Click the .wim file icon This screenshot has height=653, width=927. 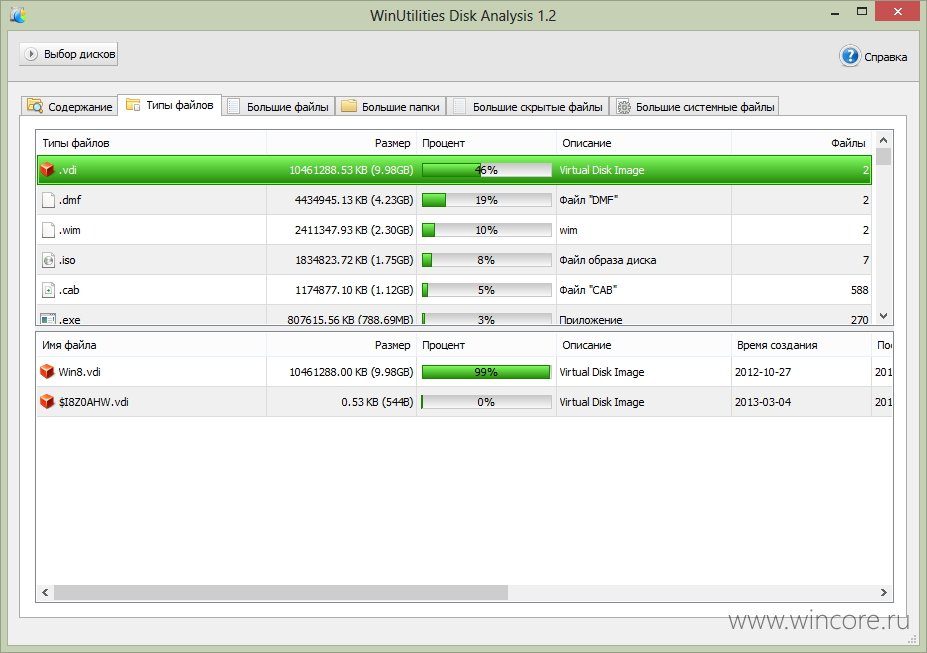click(48, 230)
